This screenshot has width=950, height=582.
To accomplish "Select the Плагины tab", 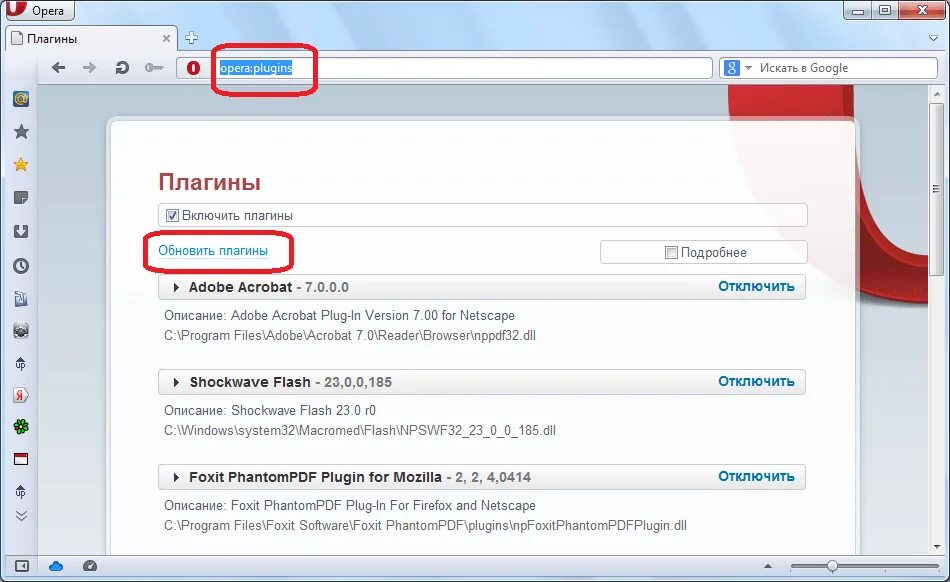I will click(x=91, y=39).
